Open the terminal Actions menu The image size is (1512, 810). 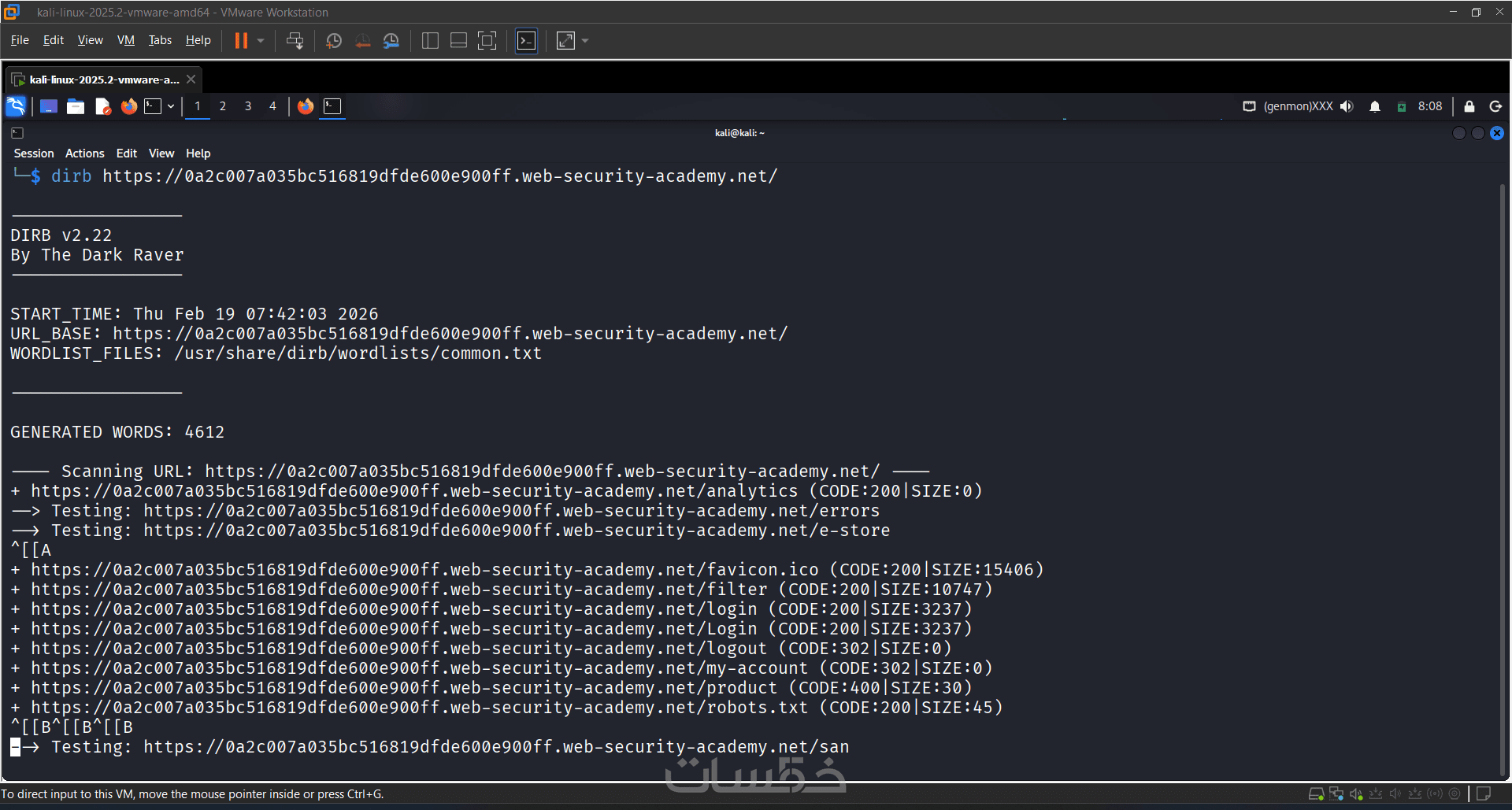(x=85, y=153)
